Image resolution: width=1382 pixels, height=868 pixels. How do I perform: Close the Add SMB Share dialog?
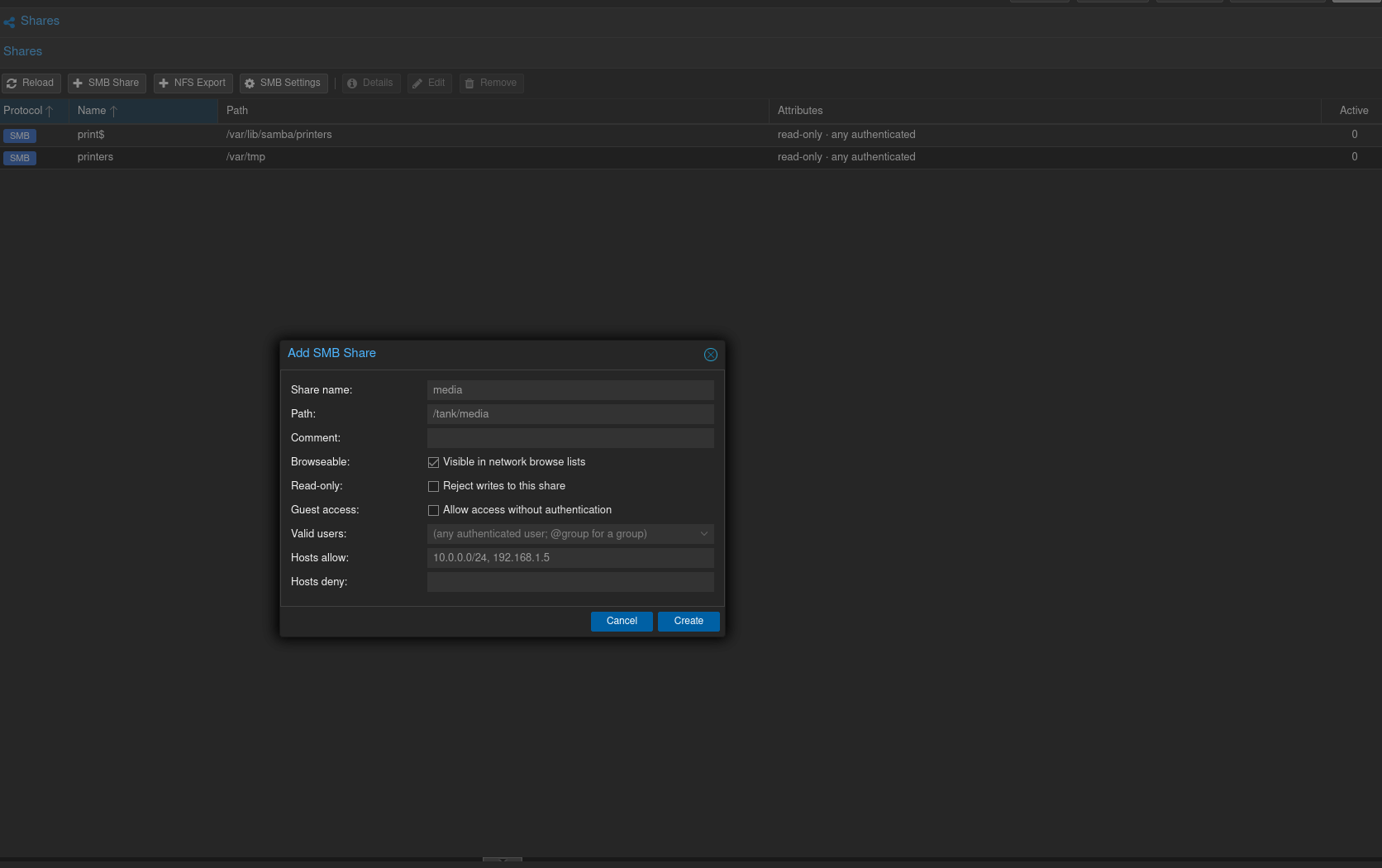tap(710, 355)
